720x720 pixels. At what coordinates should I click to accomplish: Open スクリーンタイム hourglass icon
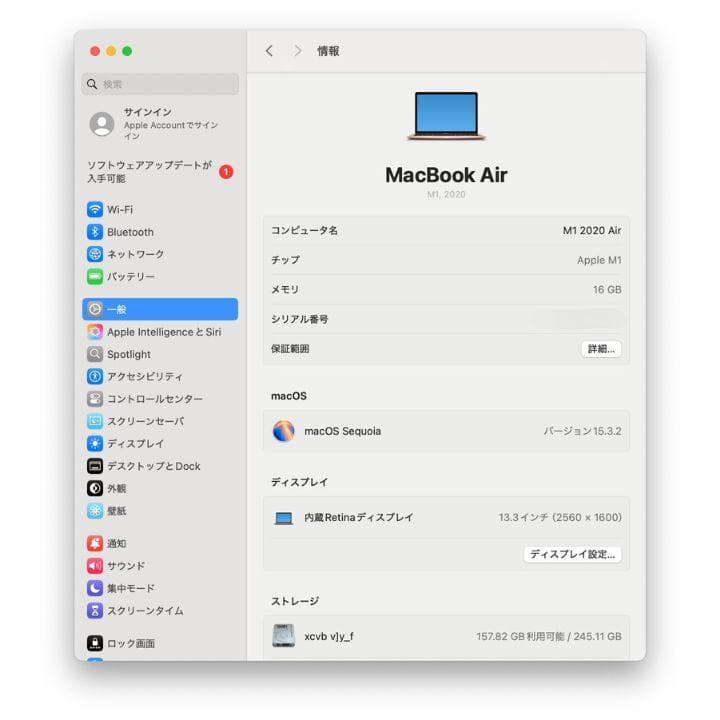pos(95,611)
